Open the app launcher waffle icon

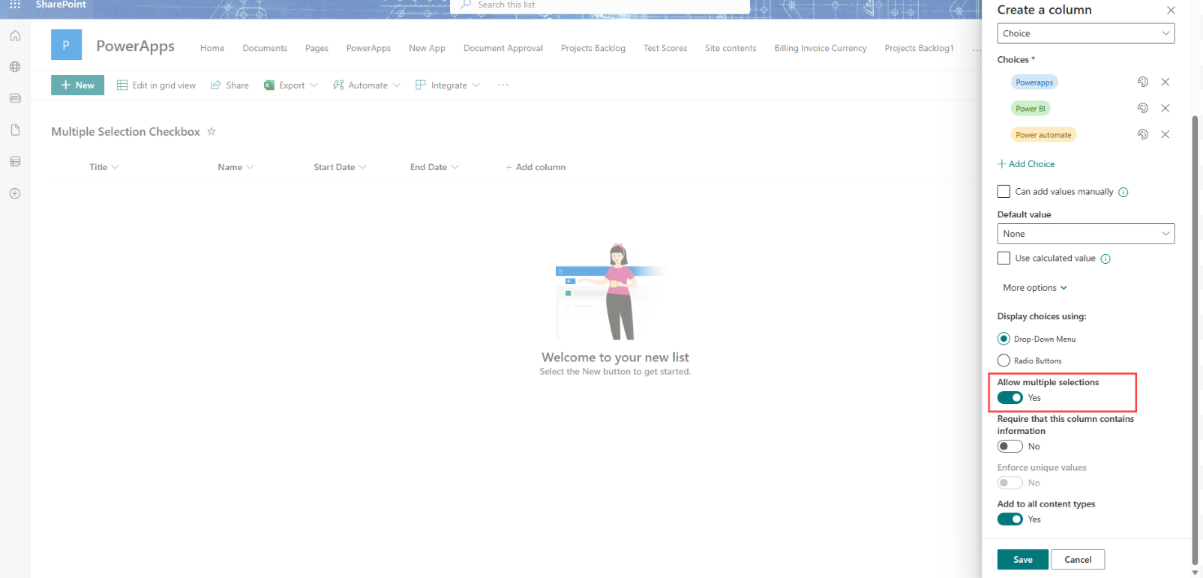tap(12, 6)
